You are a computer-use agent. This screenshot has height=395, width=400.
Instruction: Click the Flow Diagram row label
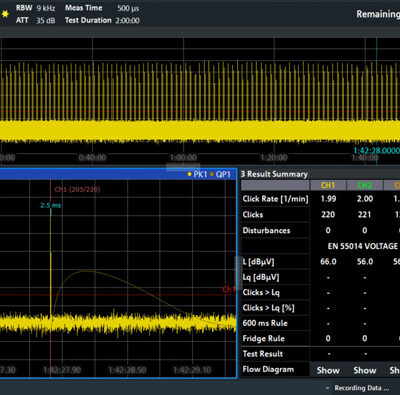click(x=268, y=370)
